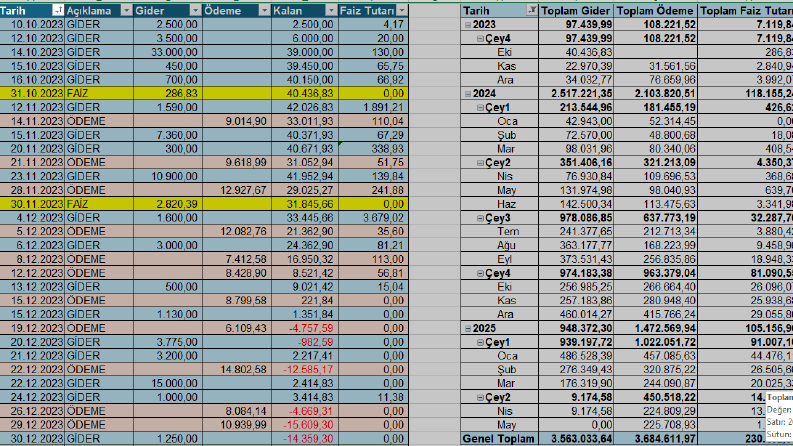
Task: Collapse the Çey2 group with total 9.174,58
Action: pyautogui.click(x=480, y=397)
